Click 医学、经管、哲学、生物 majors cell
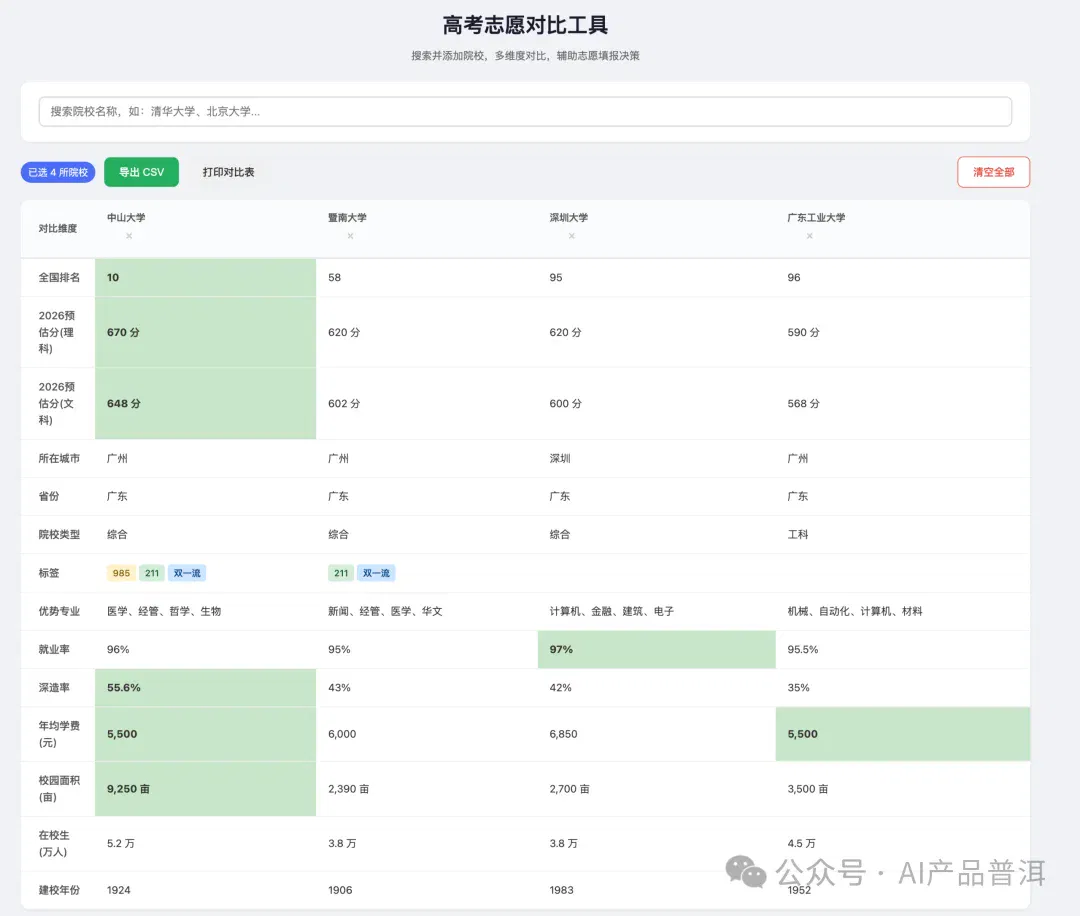The height and width of the screenshot is (916, 1080). click(205, 612)
